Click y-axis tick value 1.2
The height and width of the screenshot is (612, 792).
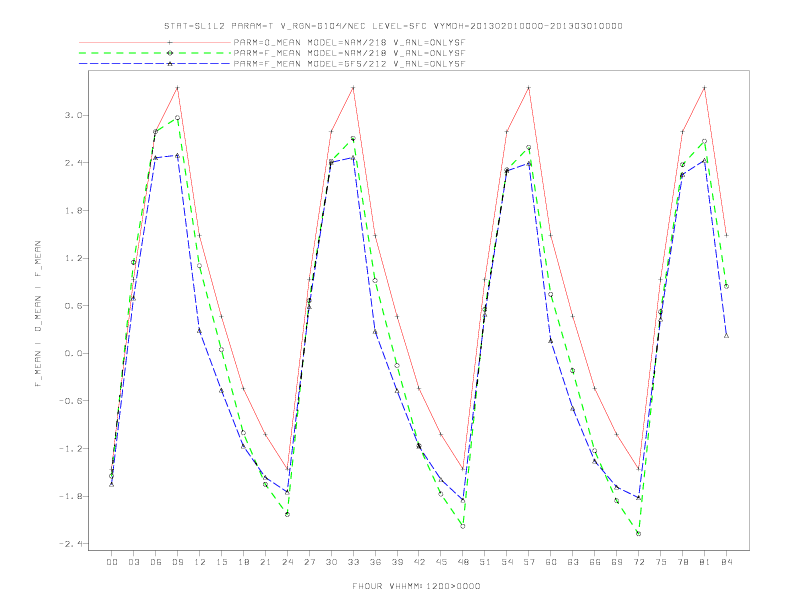[x=73, y=259]
